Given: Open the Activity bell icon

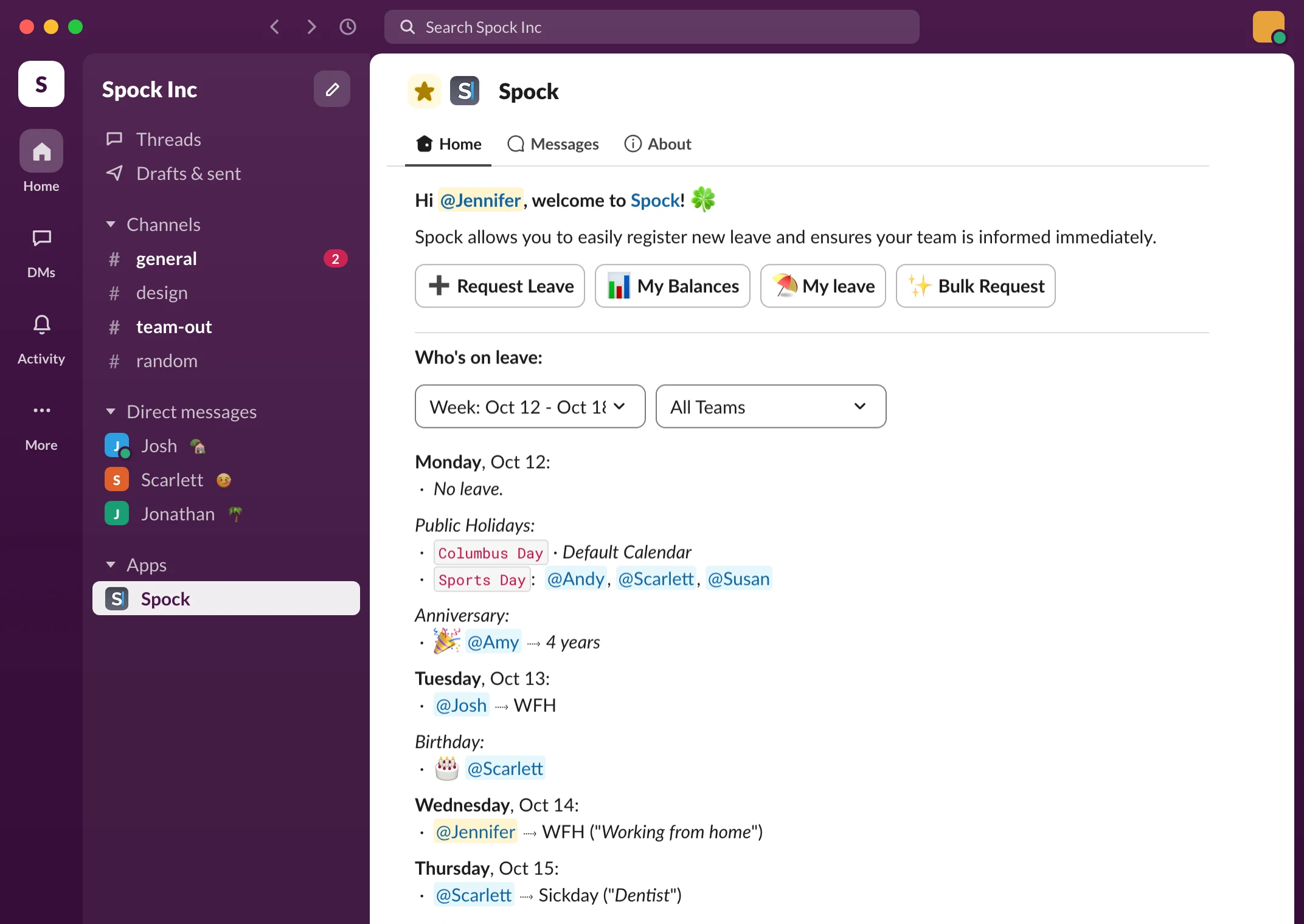Looking at the screenshot, I should coord(41,325).
